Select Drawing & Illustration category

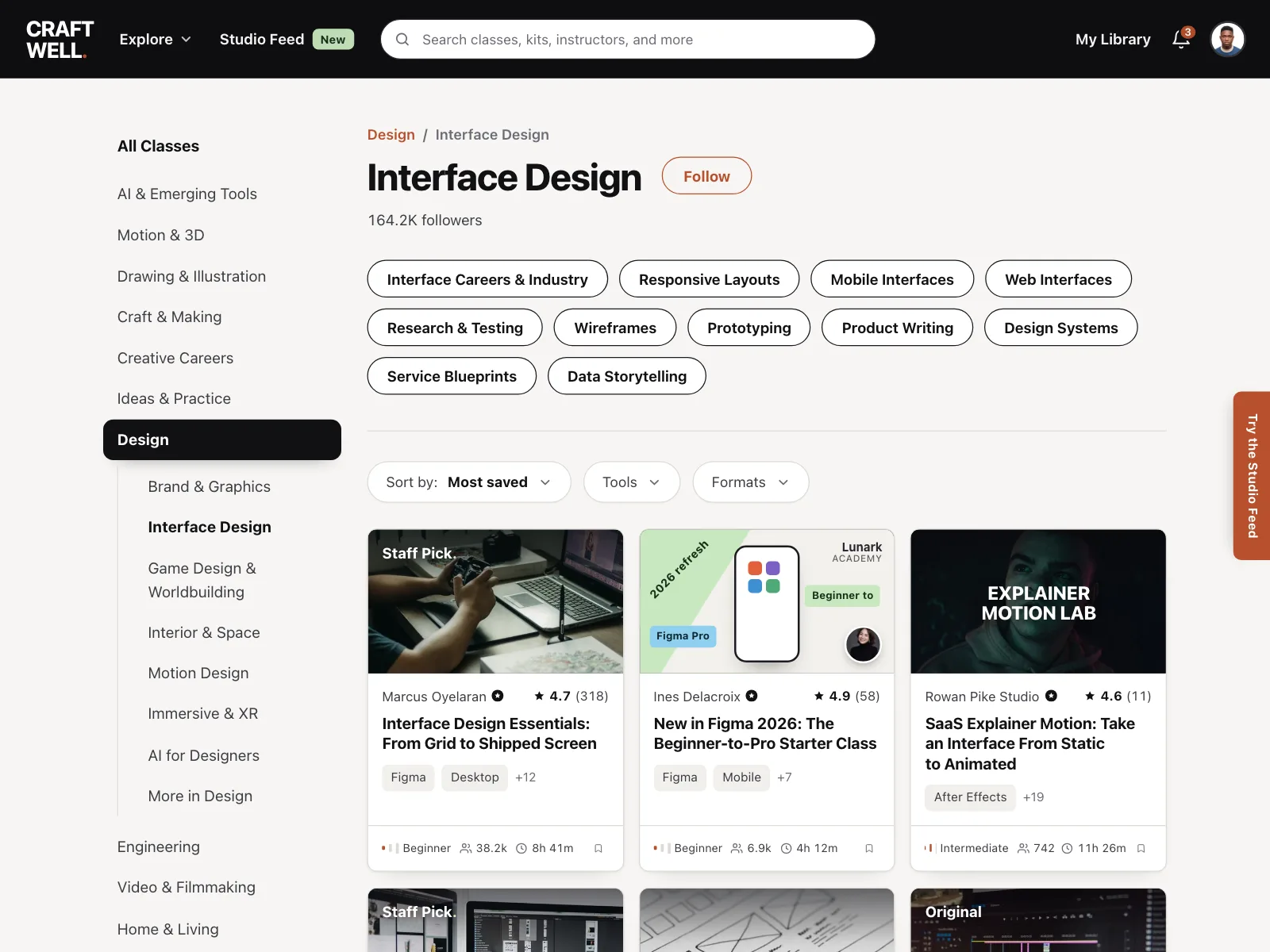(191, 276)
